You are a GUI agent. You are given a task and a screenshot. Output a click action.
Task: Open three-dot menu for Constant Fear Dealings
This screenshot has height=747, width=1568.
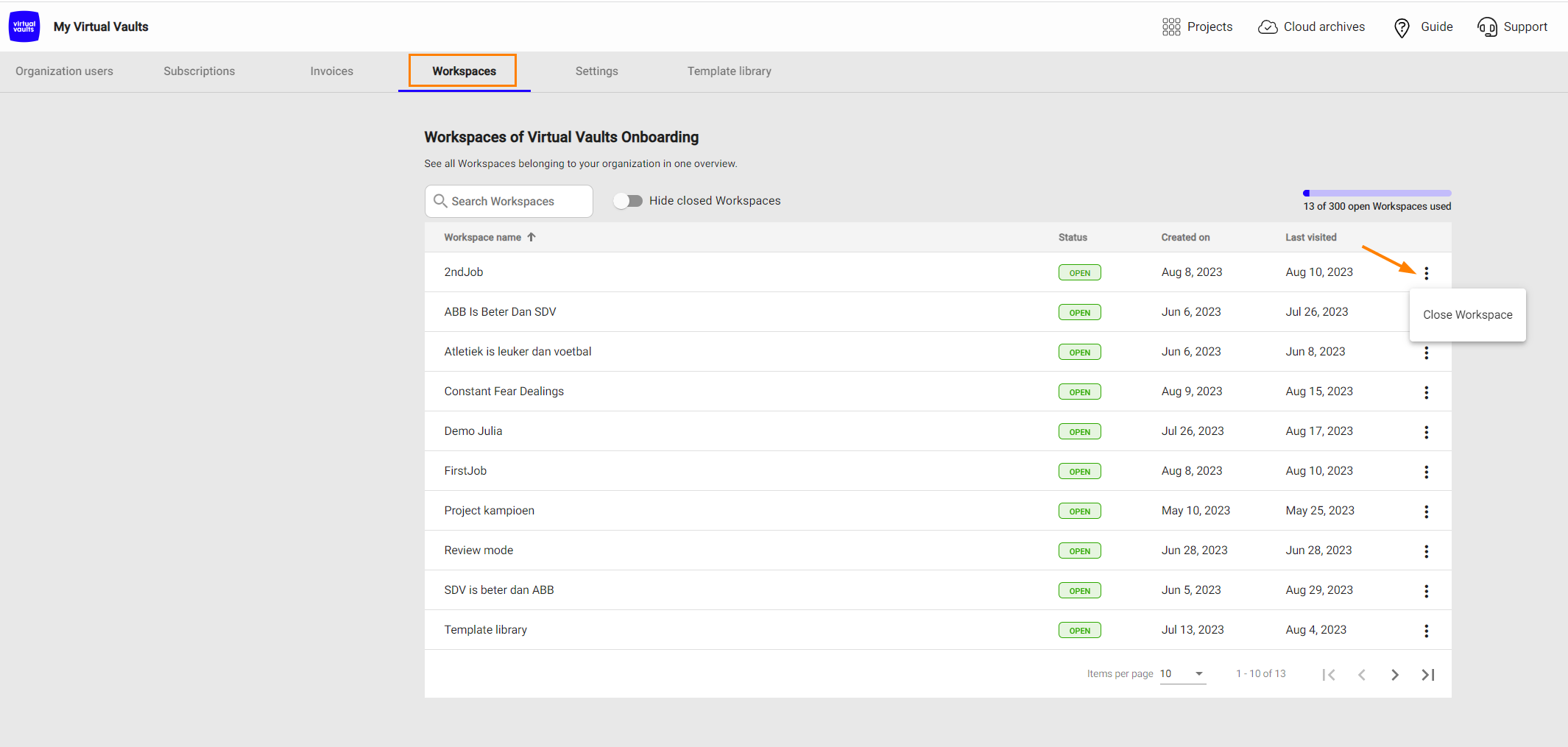pyautogui.click(x=1427, y=392)
